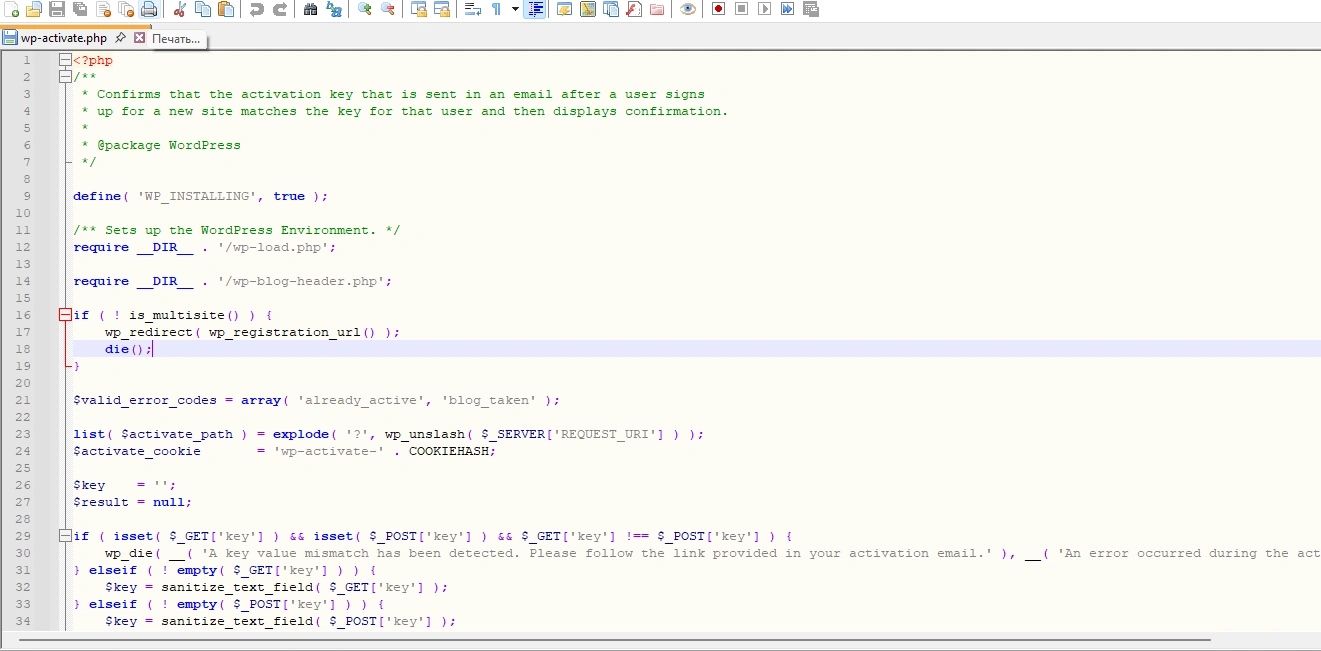Open the user-defined language dialog icon
Screen dimensions: 1321x651
pos(564,9)
